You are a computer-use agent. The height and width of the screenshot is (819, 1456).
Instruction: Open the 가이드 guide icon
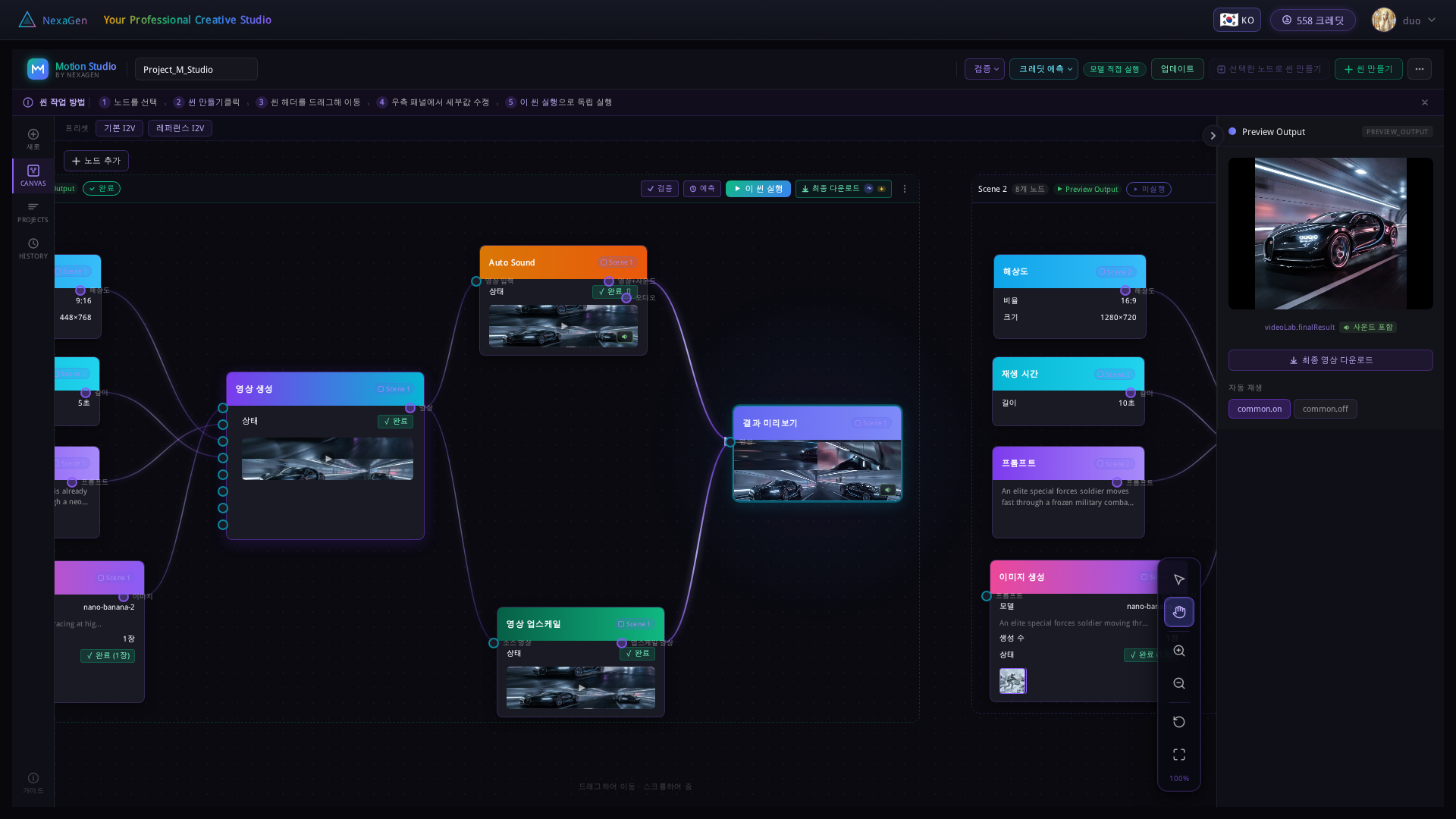(x=33, y=783)
